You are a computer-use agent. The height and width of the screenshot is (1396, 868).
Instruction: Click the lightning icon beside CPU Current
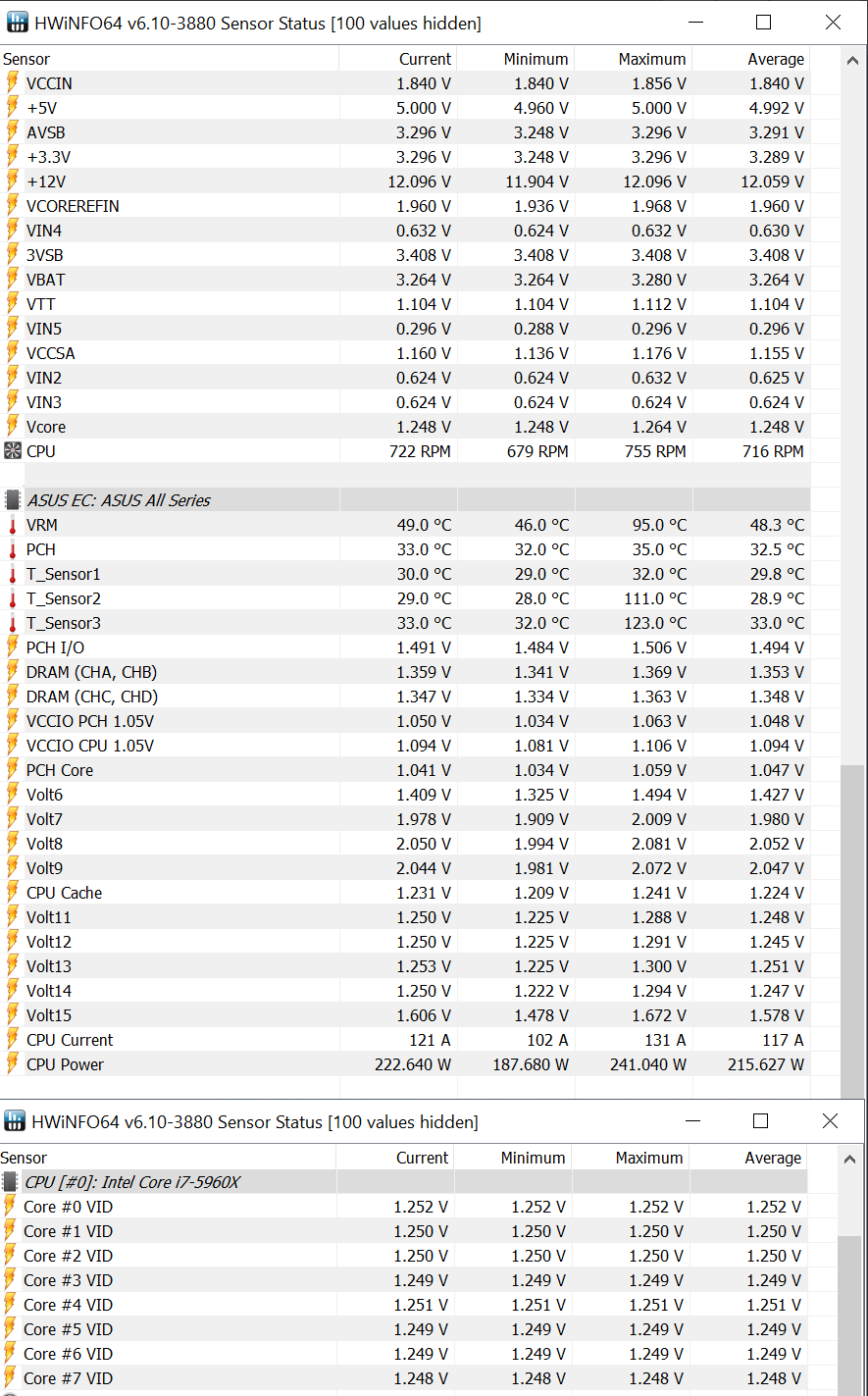13,1040
